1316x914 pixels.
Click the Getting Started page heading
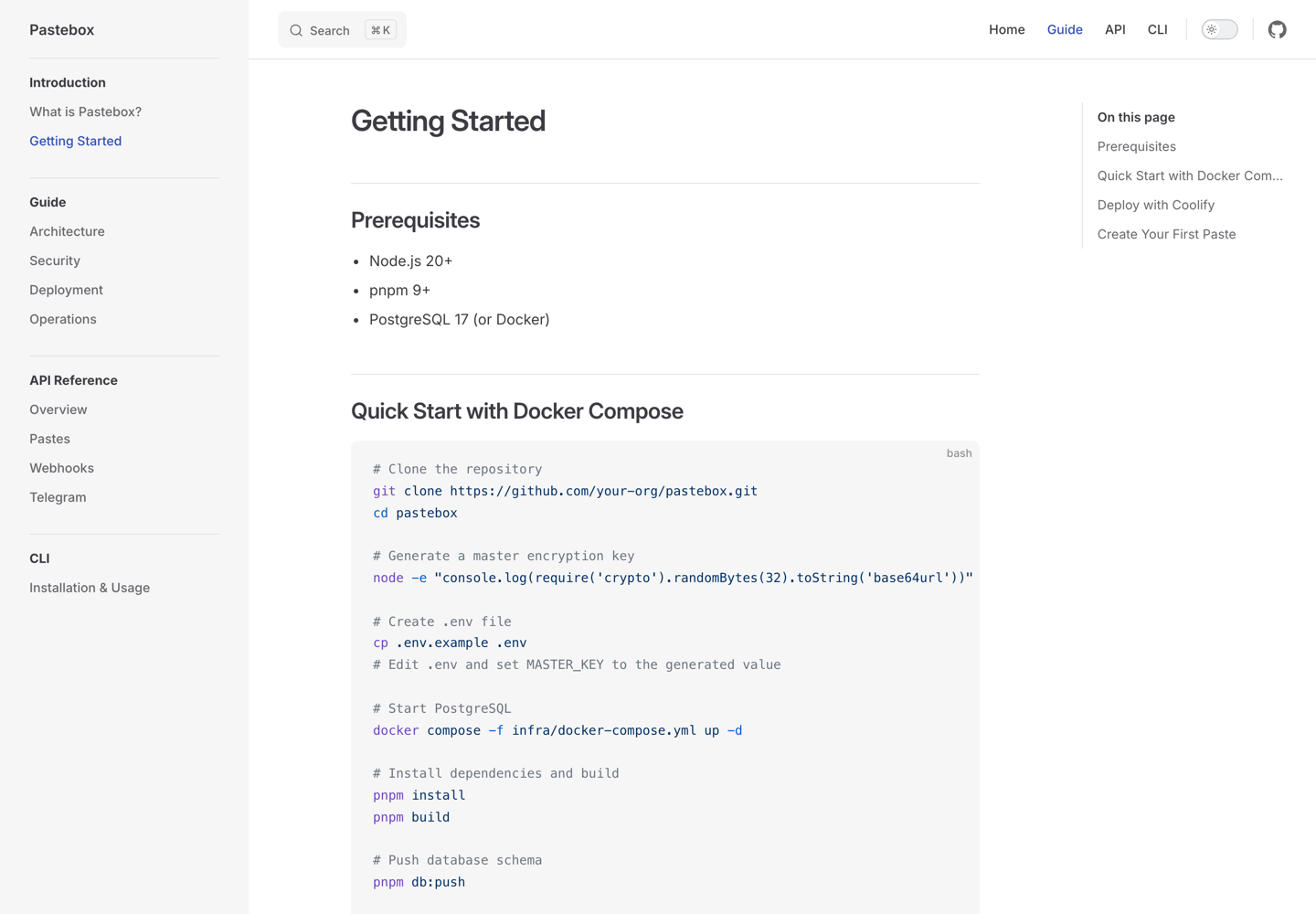tap(448, 121)
